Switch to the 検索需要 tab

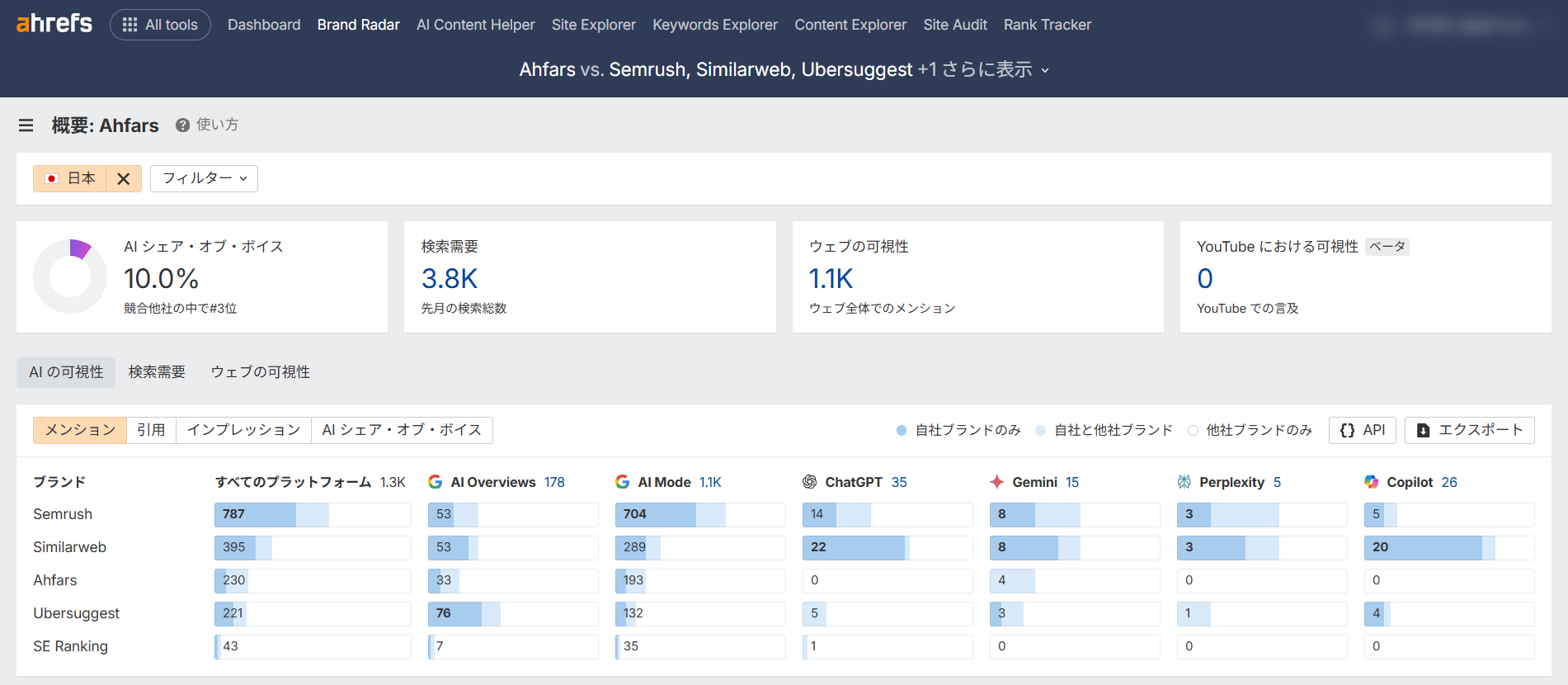pyautogui.click(x=157, y=372)
